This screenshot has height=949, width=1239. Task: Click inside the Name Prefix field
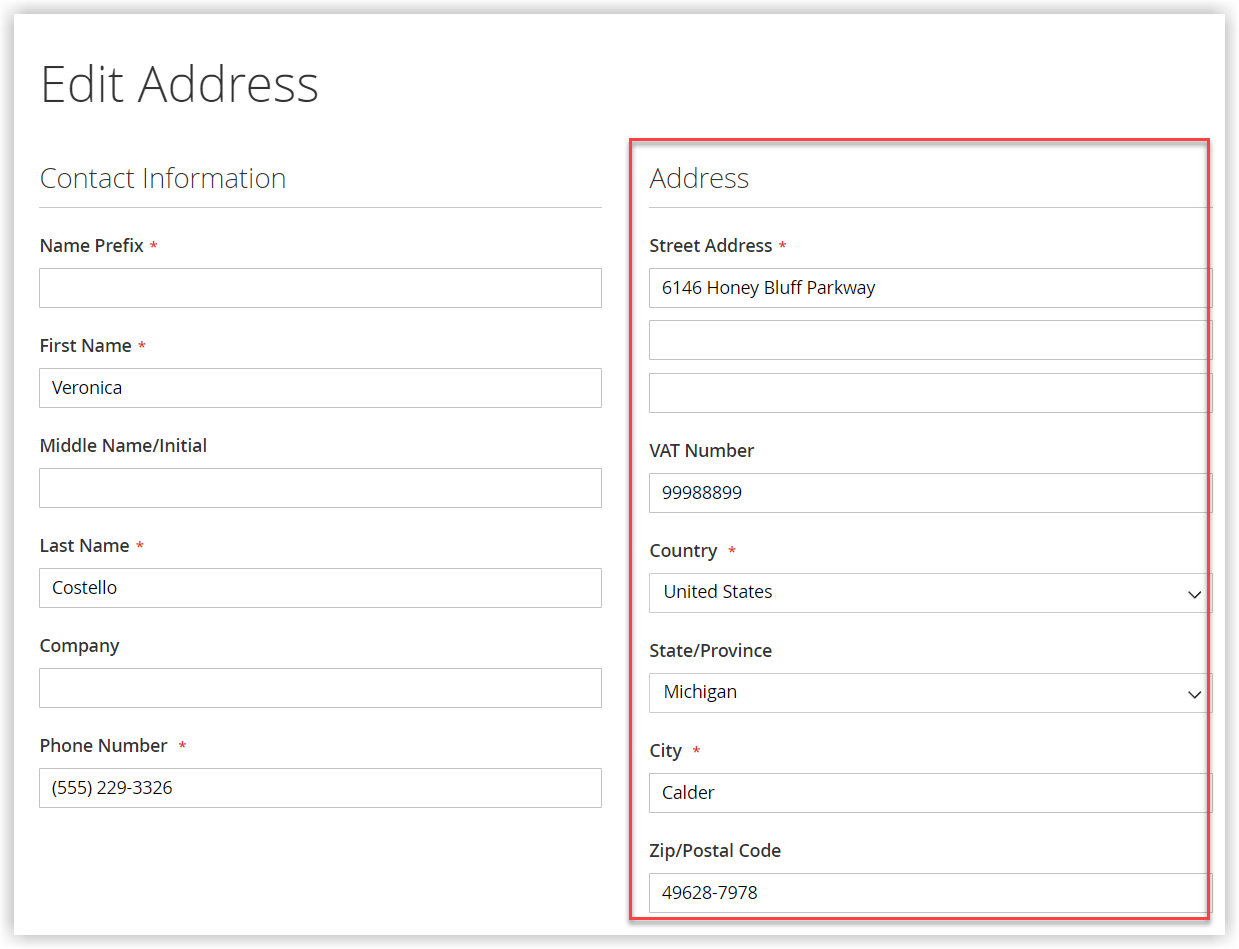coord(320,288)
